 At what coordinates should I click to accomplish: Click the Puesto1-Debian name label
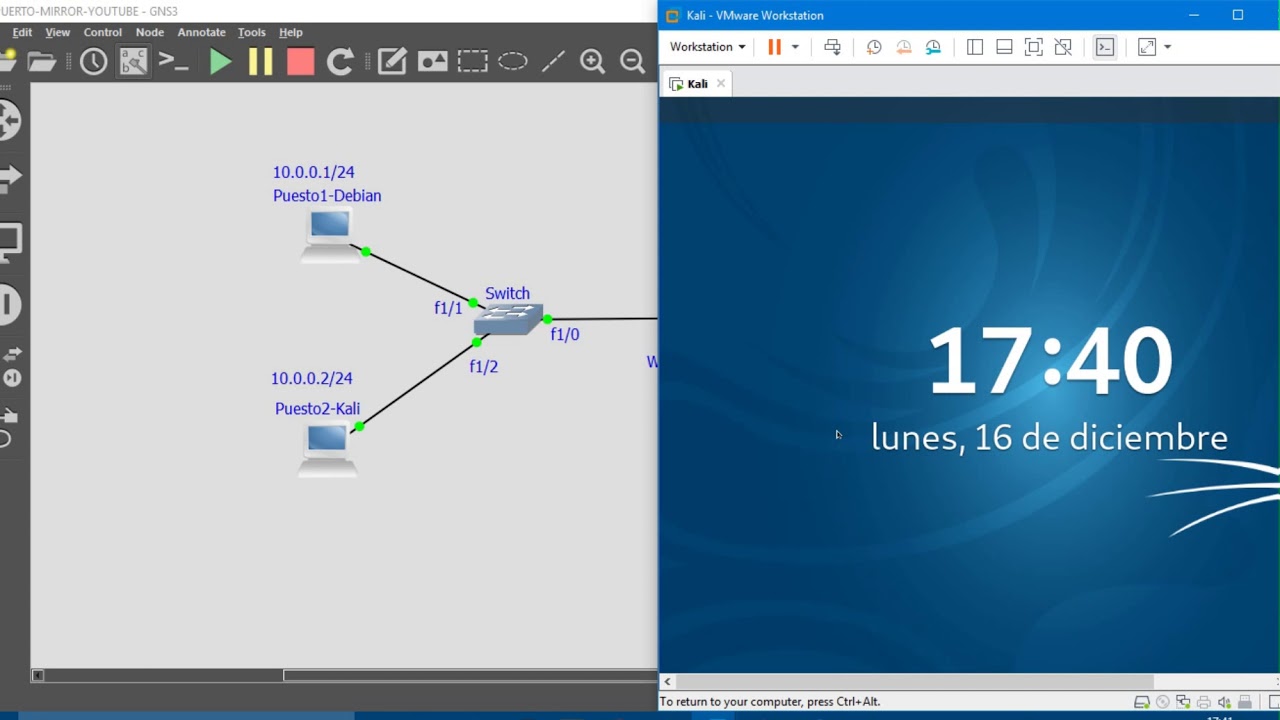pyautogui.click(x=327, y=196)
